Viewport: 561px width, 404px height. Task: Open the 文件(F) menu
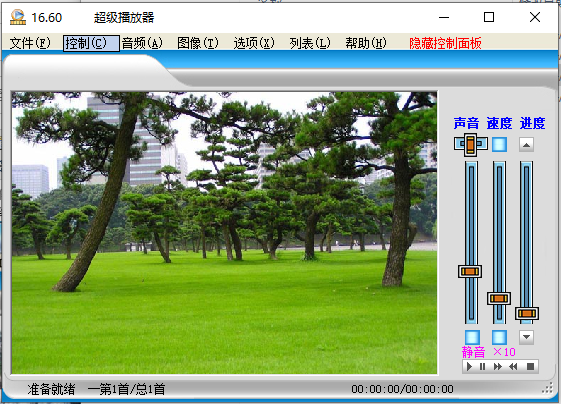(30, 43)
